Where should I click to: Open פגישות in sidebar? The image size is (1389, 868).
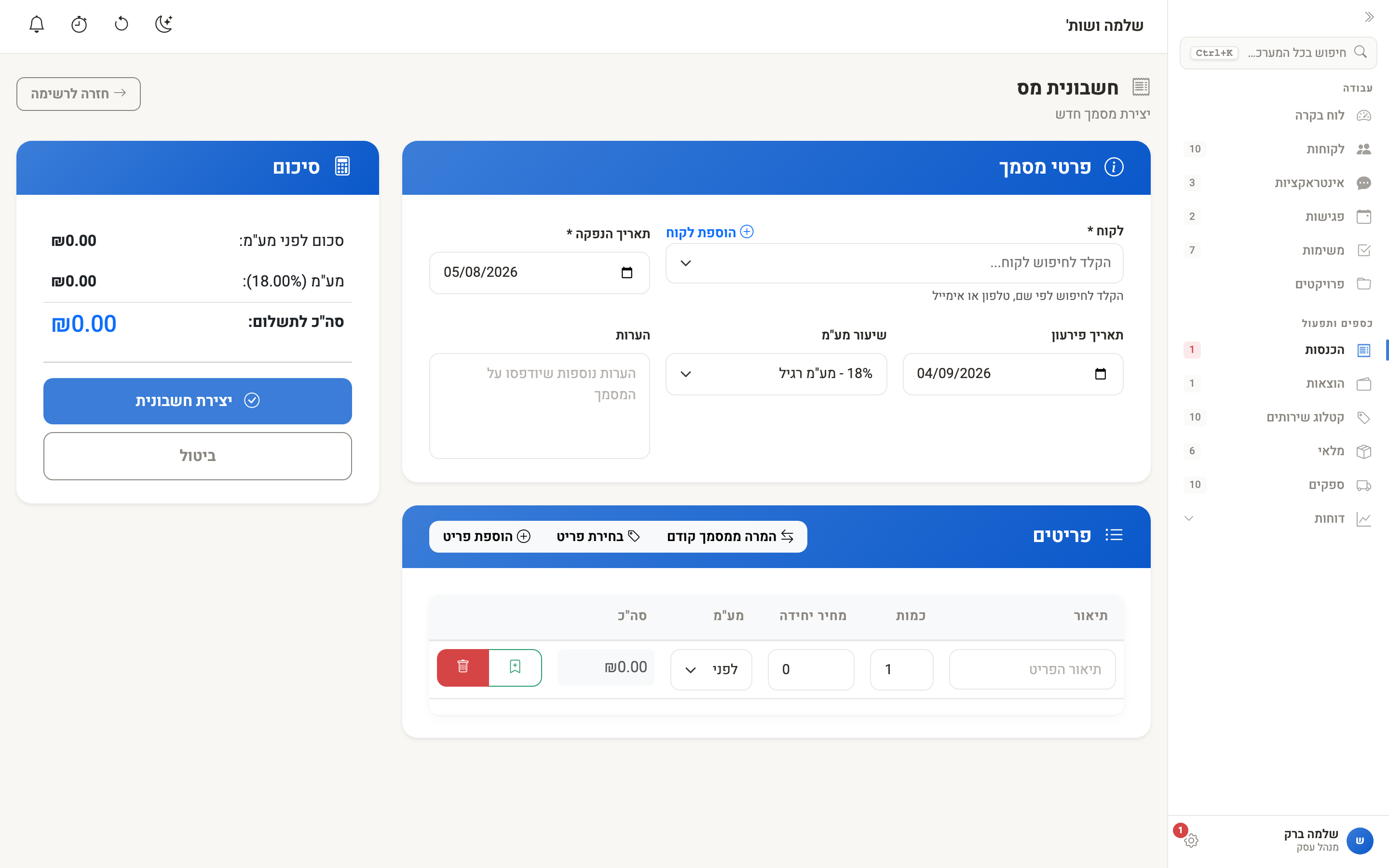click(x=1278, y=217)
